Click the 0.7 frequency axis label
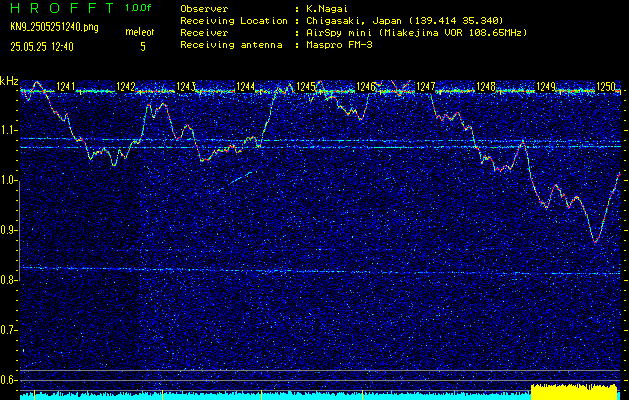Screen dimensions: 629x400 coord(9,330)
